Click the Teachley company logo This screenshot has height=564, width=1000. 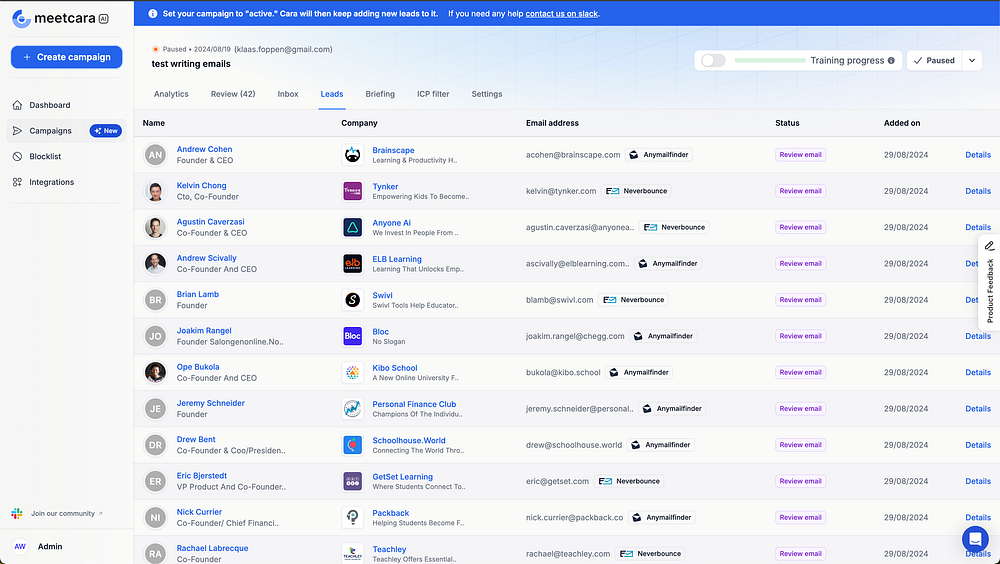click(353, 553)
